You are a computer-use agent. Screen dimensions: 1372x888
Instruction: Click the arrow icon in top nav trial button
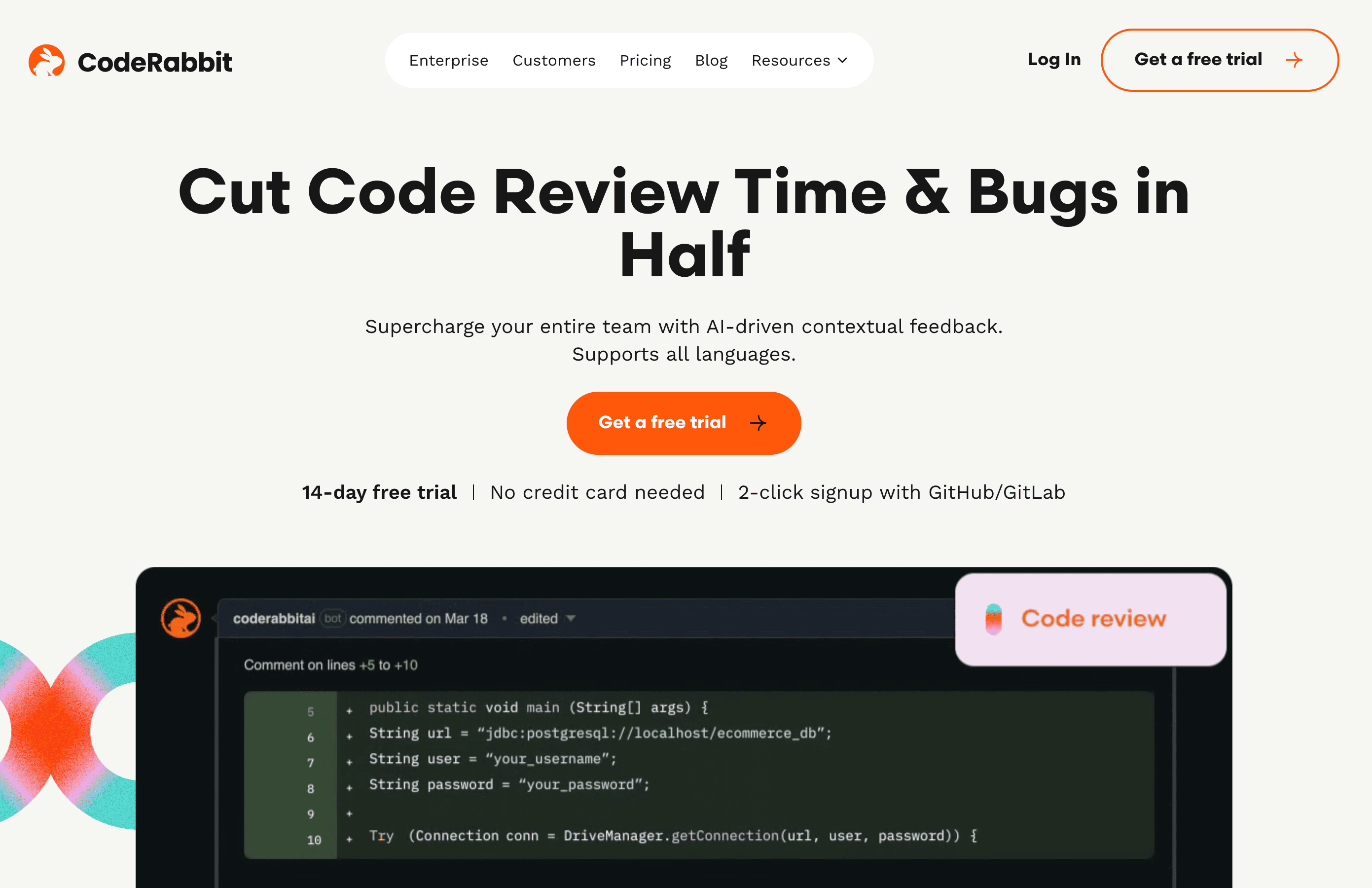1295,60
